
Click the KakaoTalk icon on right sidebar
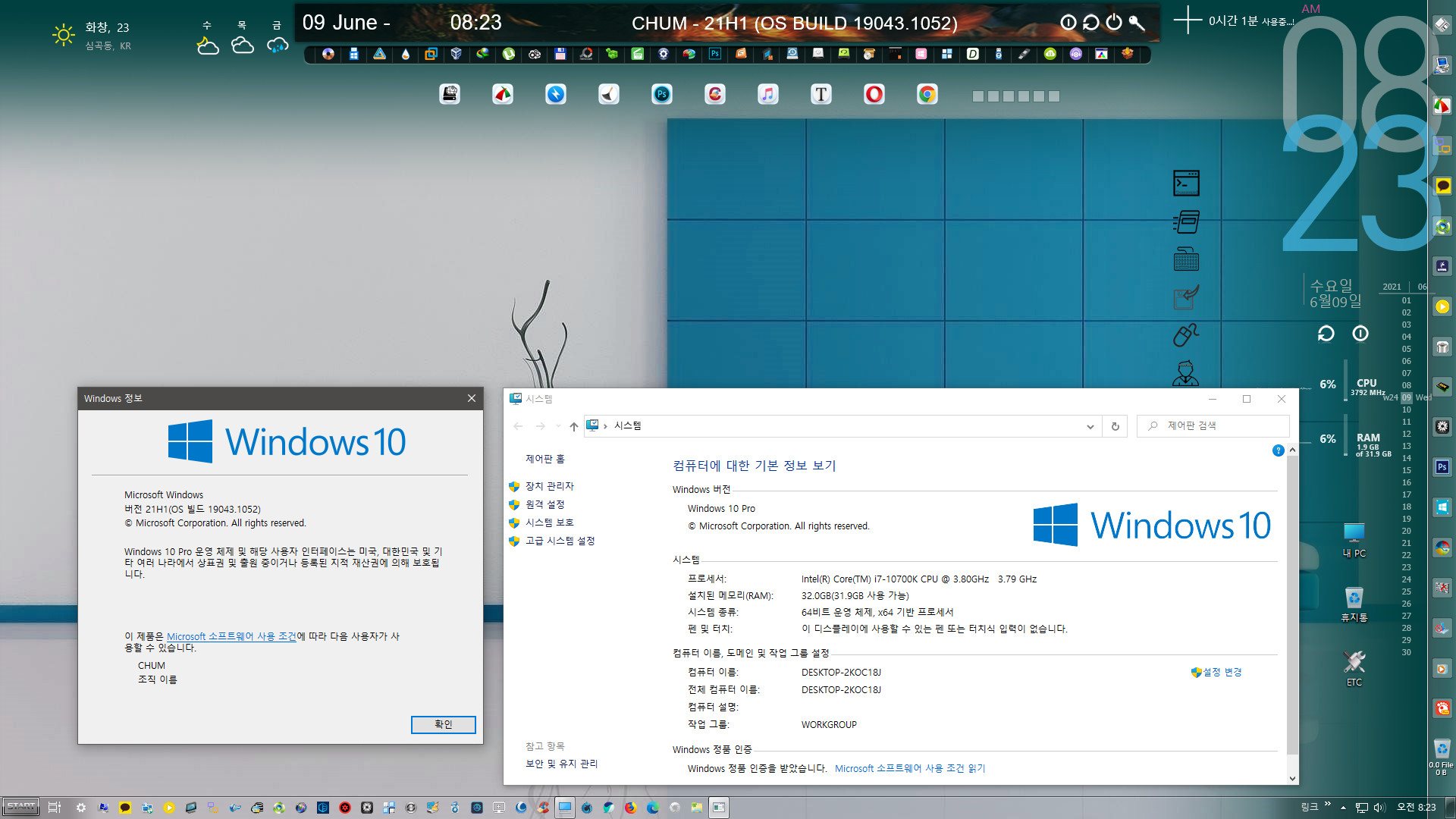(1442, 186)
